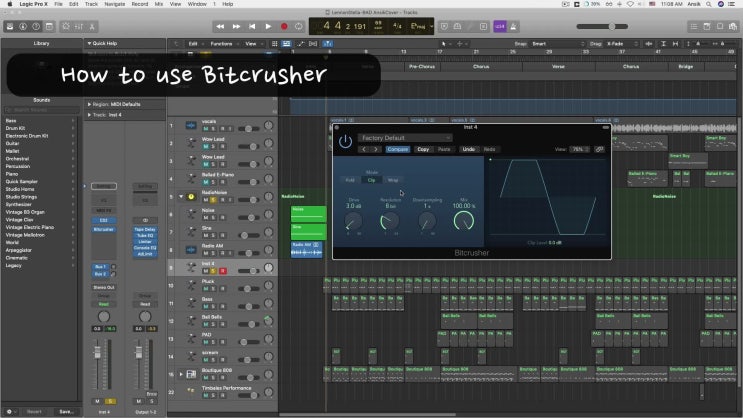Screen dimensions: 743x418
Task: Open the Navigate menu
Action: [x=115, y=4]
